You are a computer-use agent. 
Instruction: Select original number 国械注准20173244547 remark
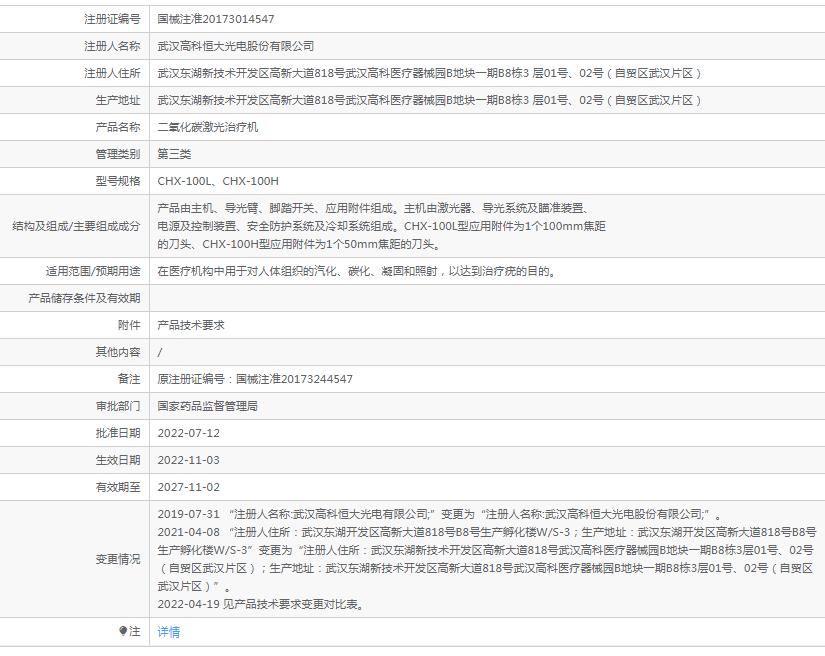[x=255, y=379]
